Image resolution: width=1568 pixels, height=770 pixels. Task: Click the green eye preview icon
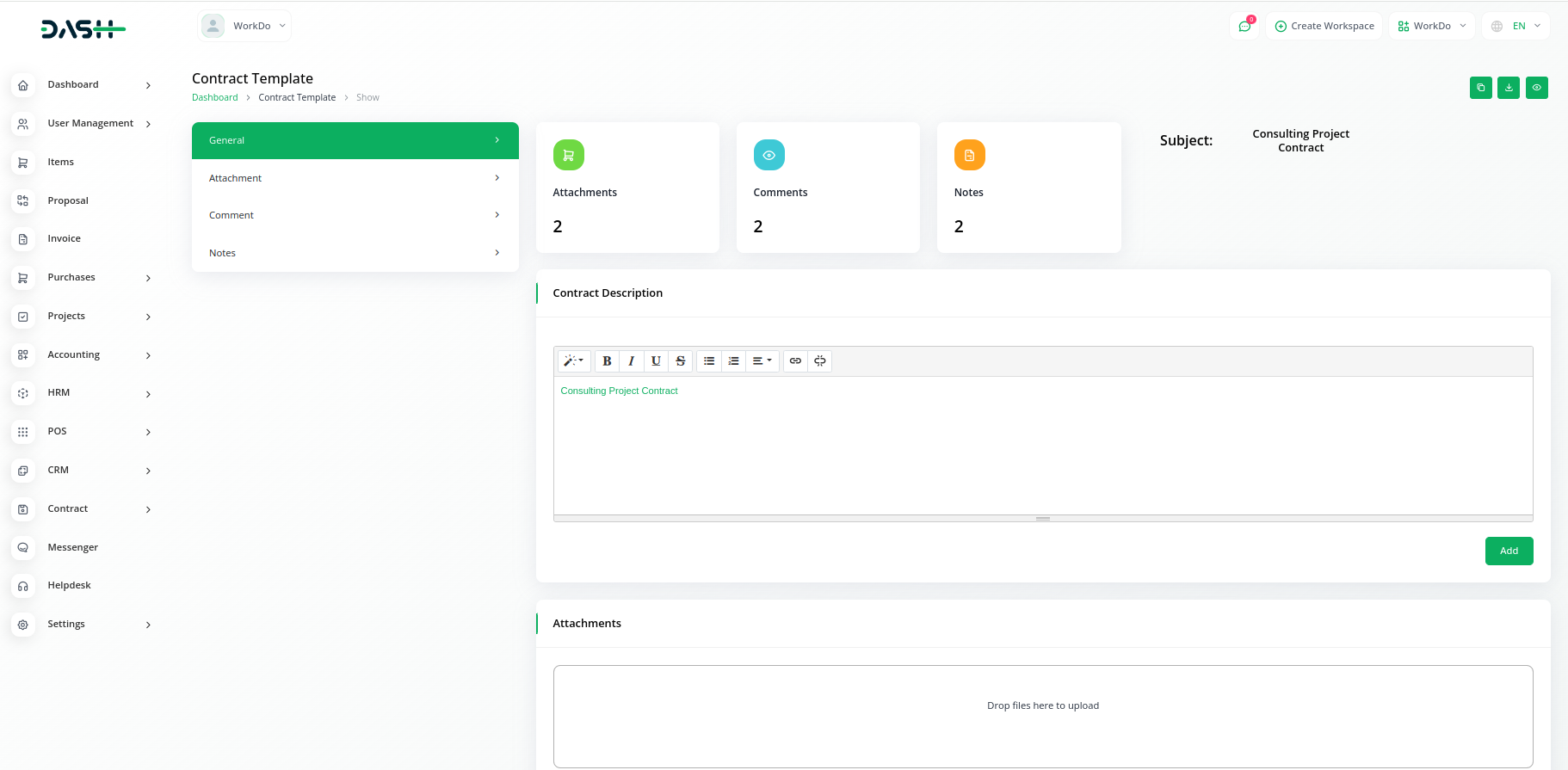(1536, 88)
